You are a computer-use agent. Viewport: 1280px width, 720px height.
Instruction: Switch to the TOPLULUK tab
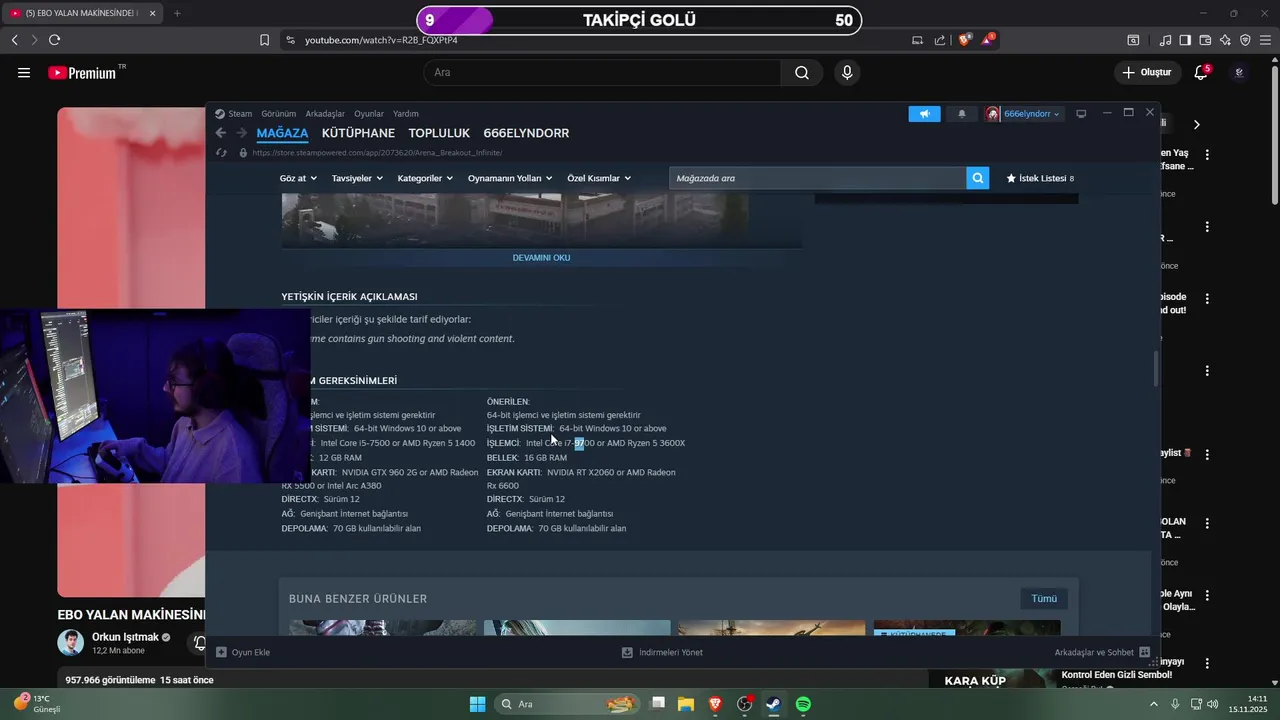click(439, 133)
